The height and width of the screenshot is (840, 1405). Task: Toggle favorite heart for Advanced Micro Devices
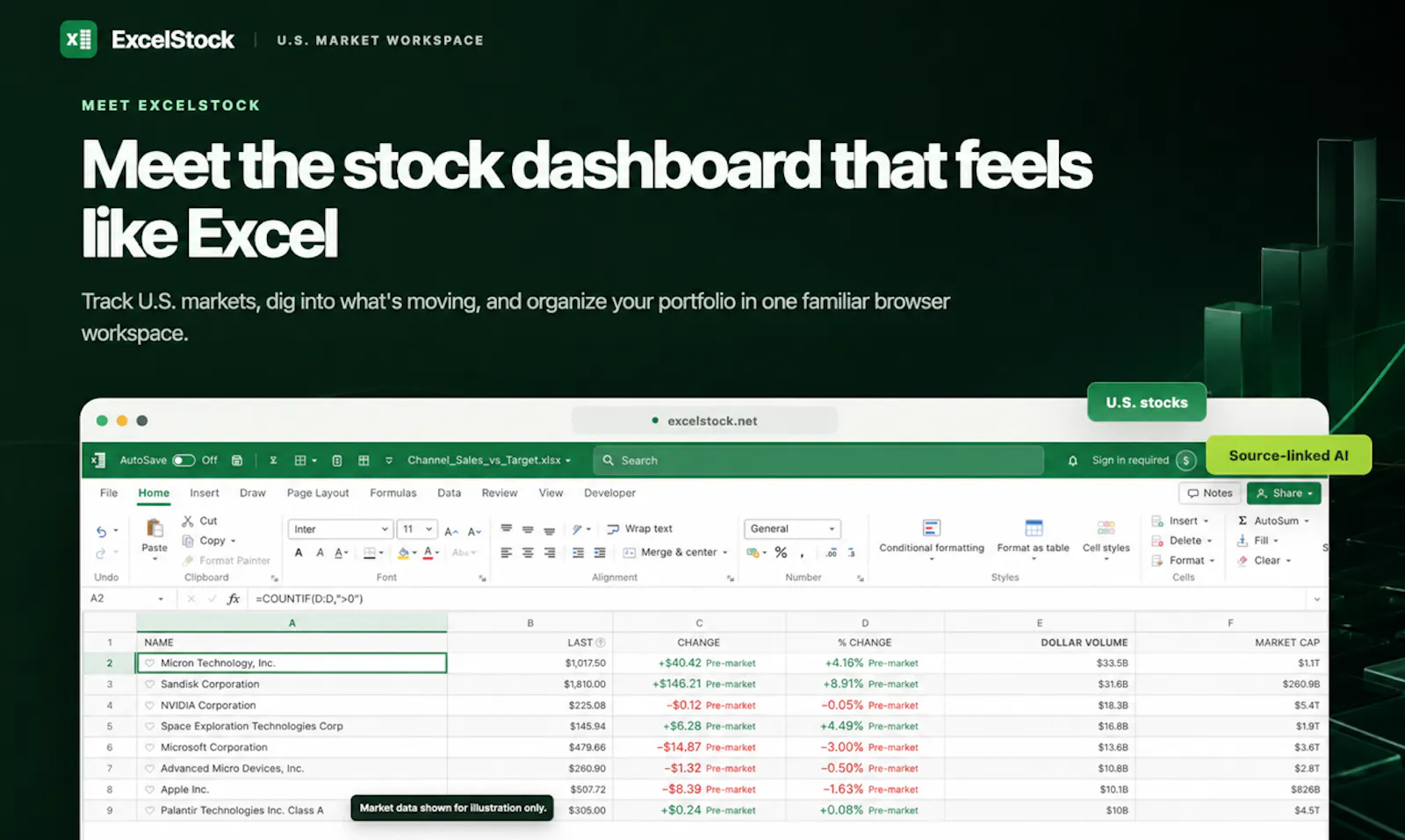[x=150, y=768]
